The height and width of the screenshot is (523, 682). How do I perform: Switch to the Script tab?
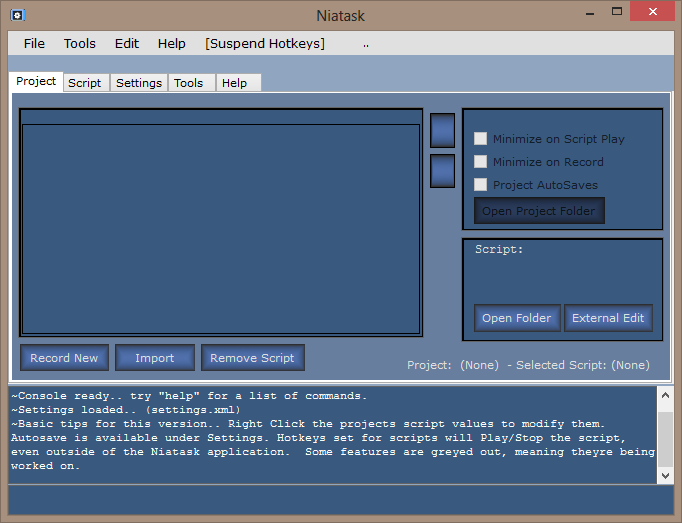click(84, 83)
